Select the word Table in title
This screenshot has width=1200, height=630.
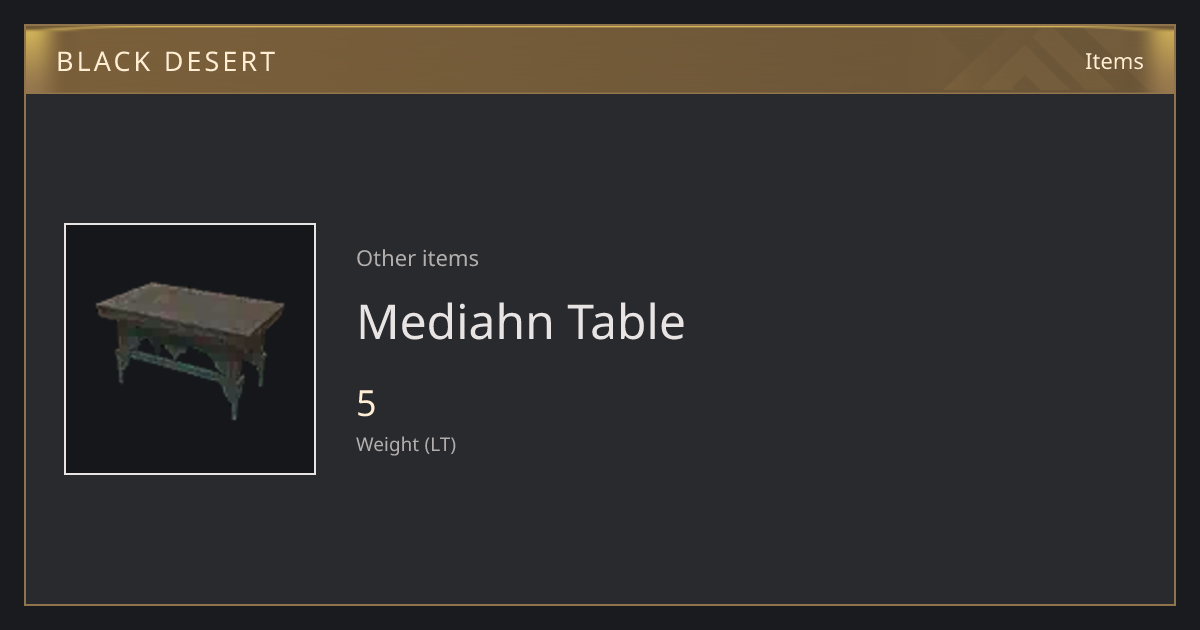coord(627,321)
